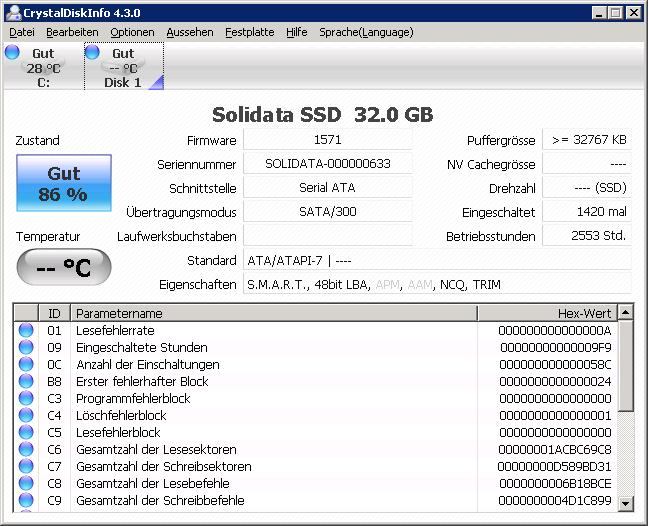Open the Sprache(Language) menu
This screenshot has height=526, width=648.
(x=366, y=32)
